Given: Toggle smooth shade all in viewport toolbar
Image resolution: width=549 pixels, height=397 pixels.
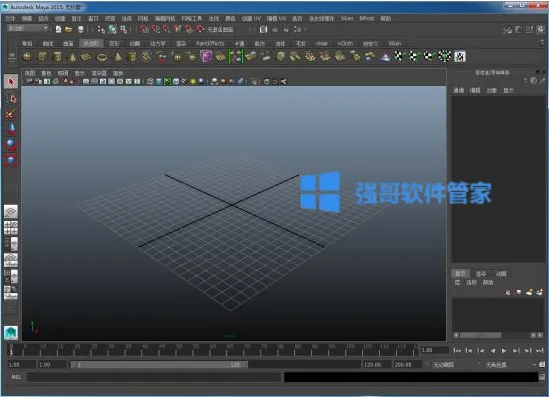Looking at the screenshot, I should (159, 81).
